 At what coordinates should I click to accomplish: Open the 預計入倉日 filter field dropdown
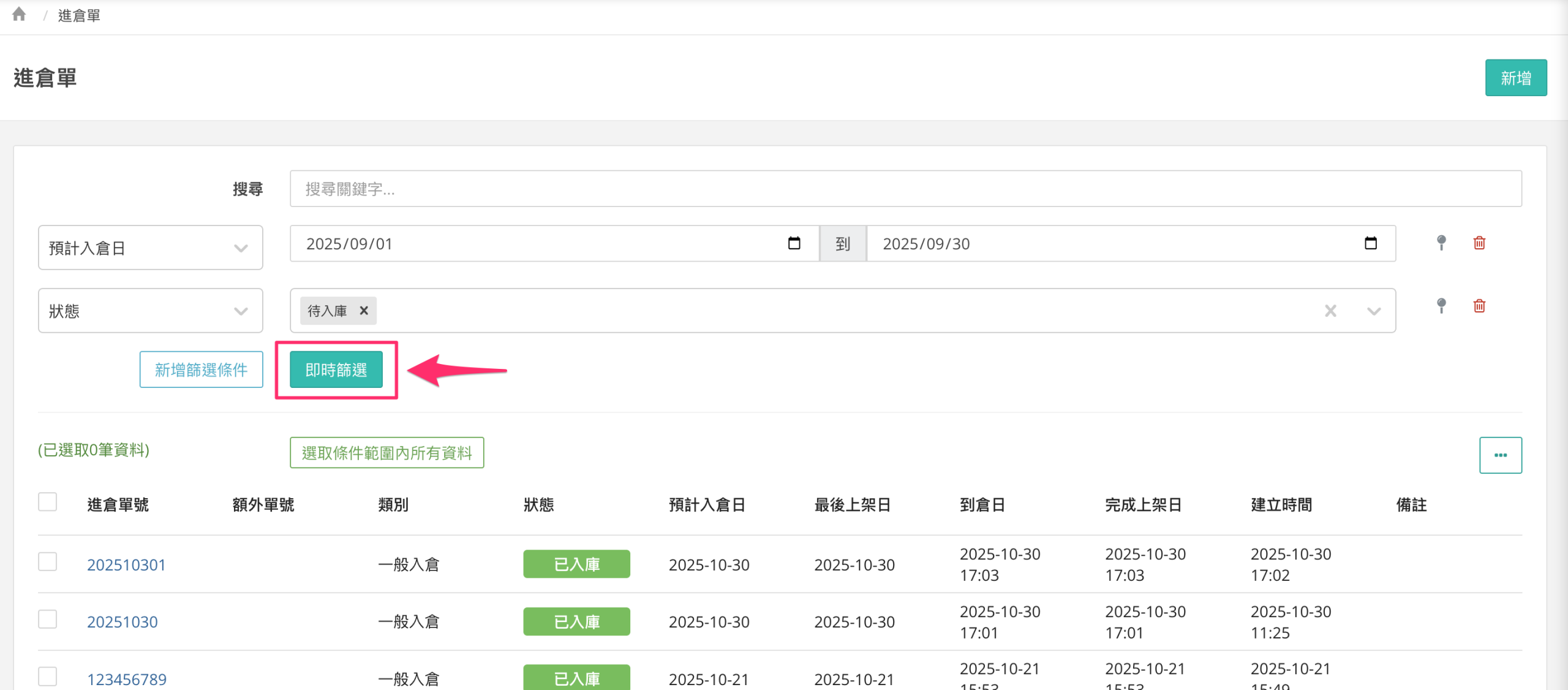150,248
